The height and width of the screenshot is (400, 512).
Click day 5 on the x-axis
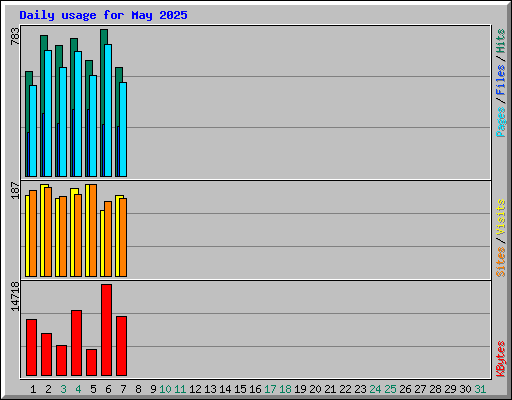click(x=93, y=389)
